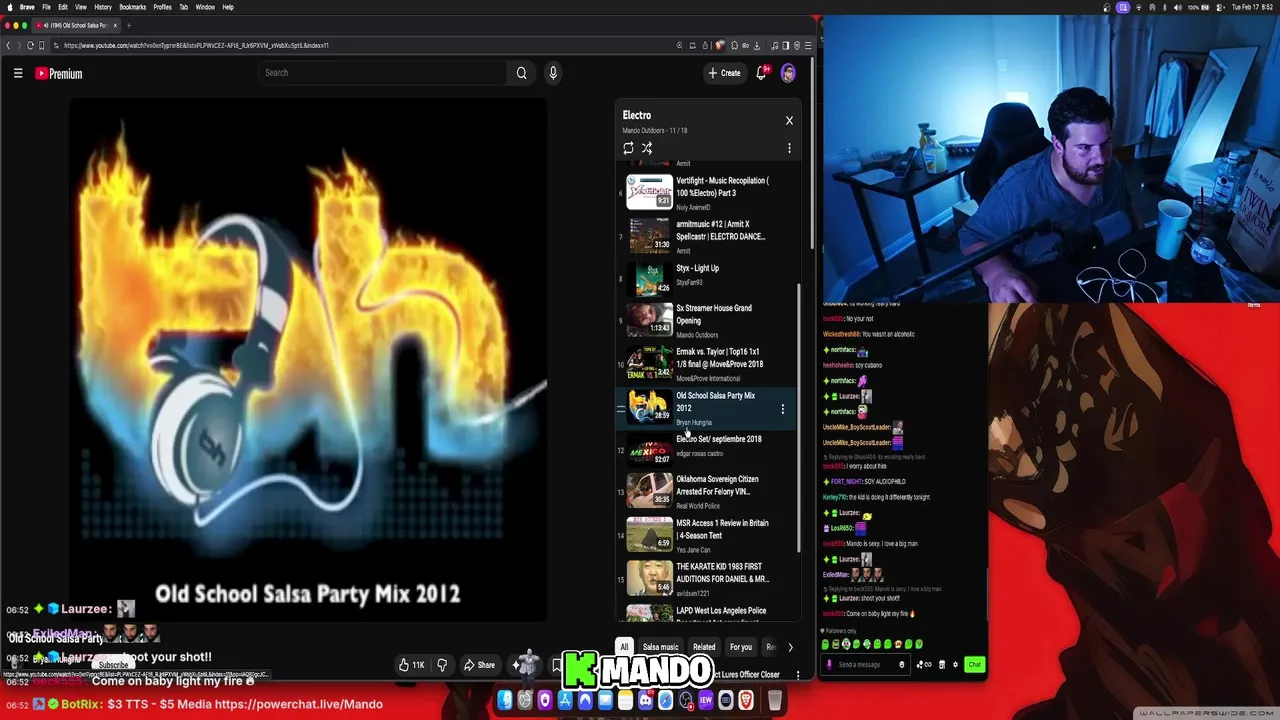Toggle shuffle playlist in Electro panel
Viewport: 1280px width, 720px height.
pyautogui.click(x=647, y=148)
